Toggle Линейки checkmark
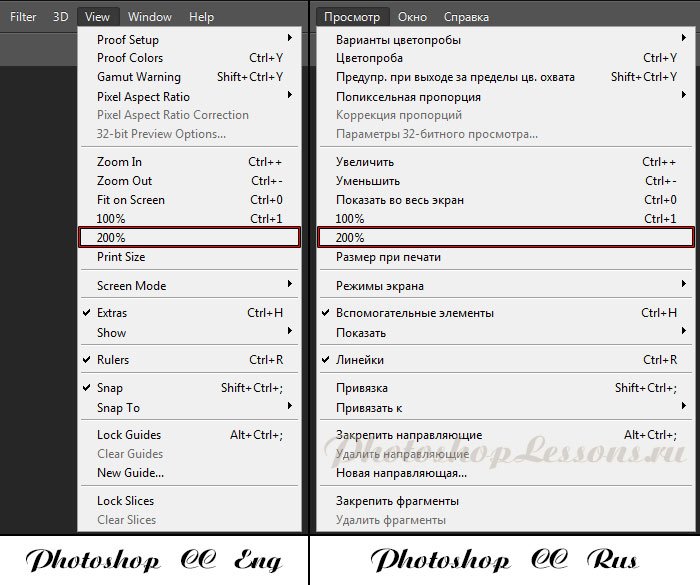 (x=506, y=359)
